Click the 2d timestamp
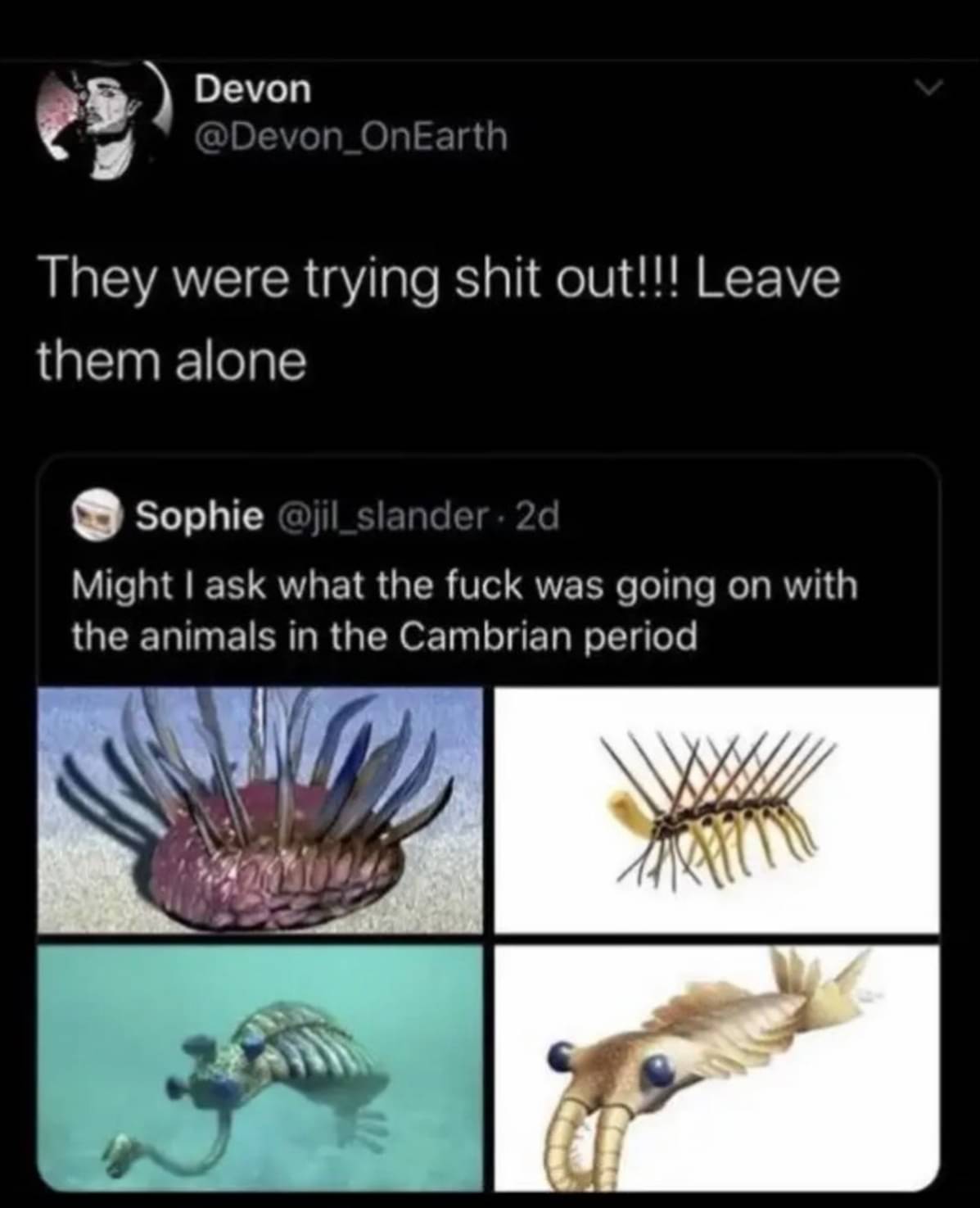Screen dimensions: 980x1208 click(541, 516)
